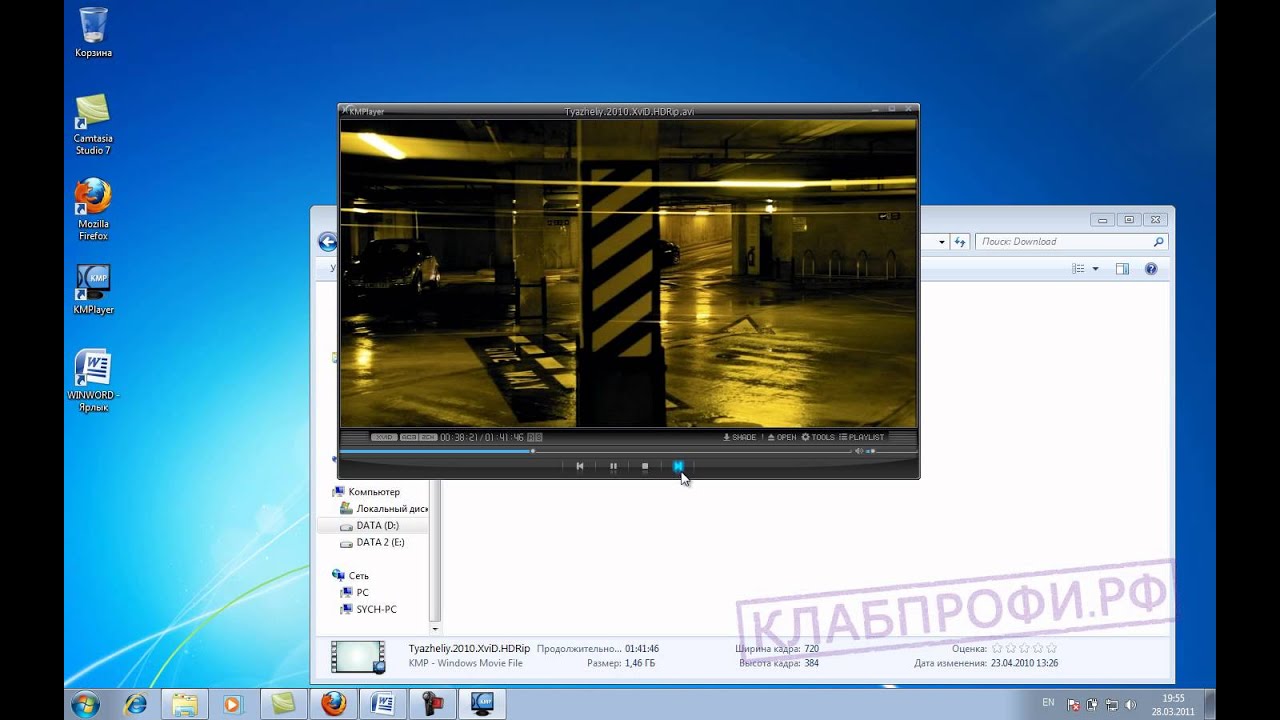Screen dimensions: 1280x720
Task: Skip to the previous track in KMPlayer
Action: 579,466
